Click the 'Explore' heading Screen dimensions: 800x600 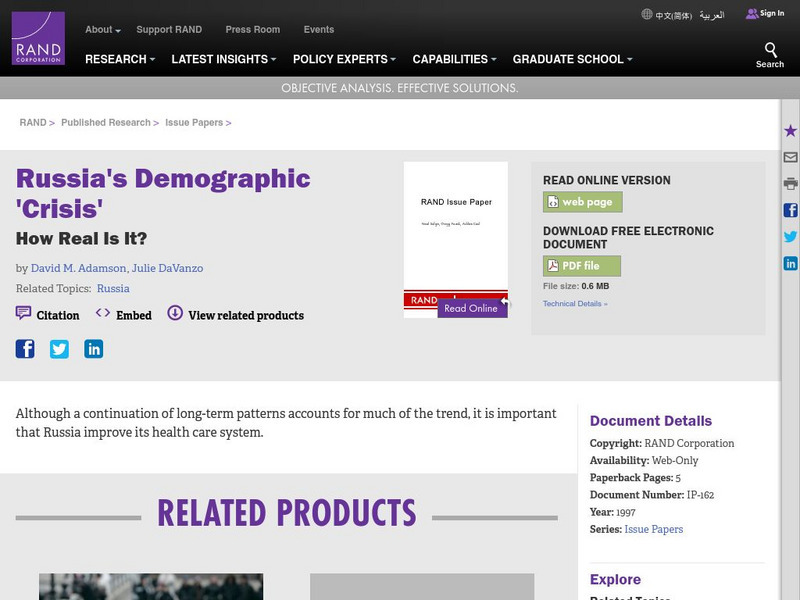pyautogui.click(x=615, y=580)
